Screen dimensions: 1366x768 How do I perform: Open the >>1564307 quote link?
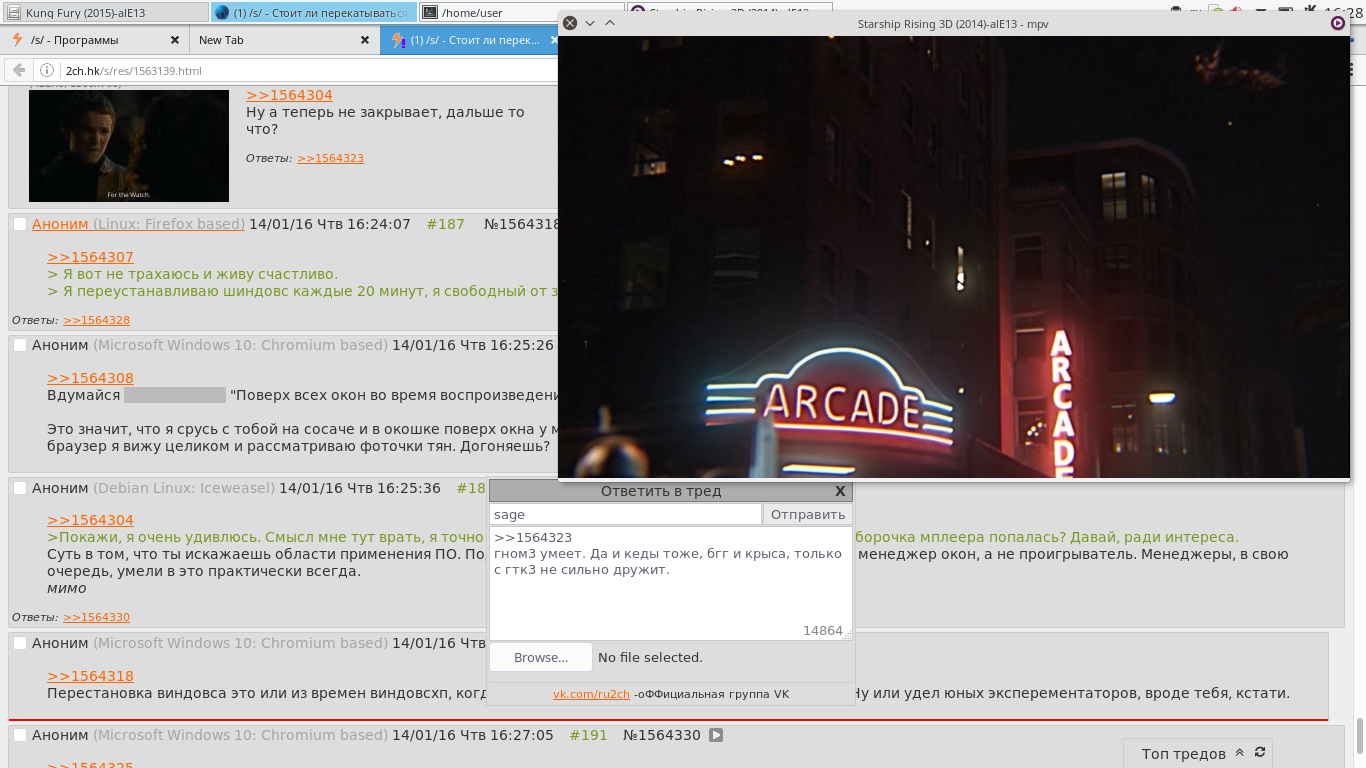click(x=90, y=257)
